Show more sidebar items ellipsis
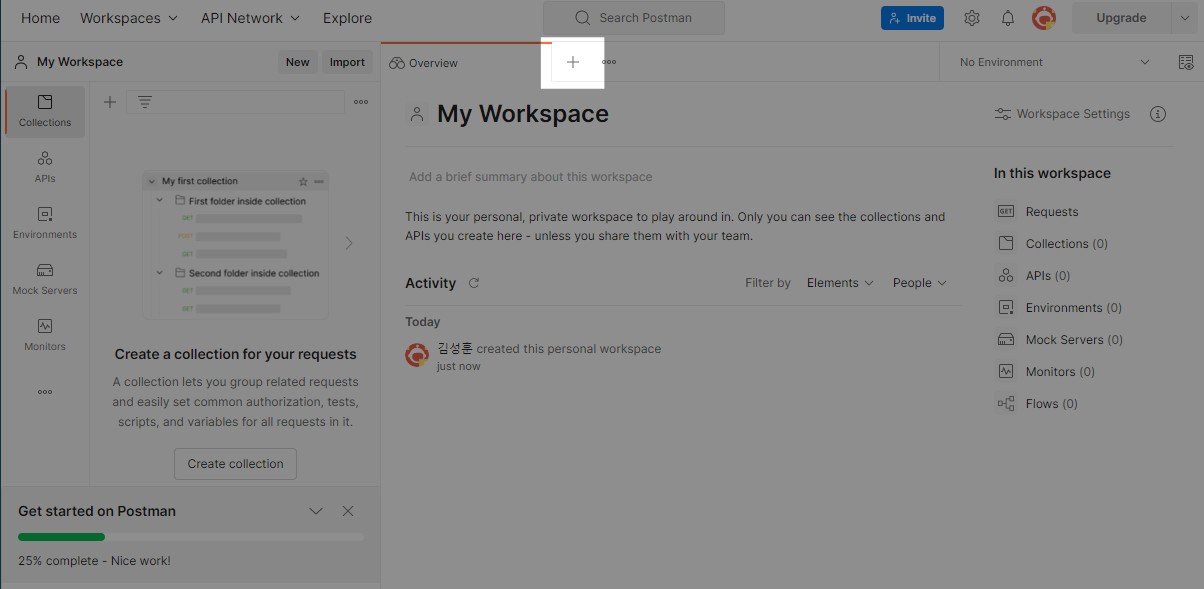The width and height of the screenshot is (1204, 589). coord(45,392)
